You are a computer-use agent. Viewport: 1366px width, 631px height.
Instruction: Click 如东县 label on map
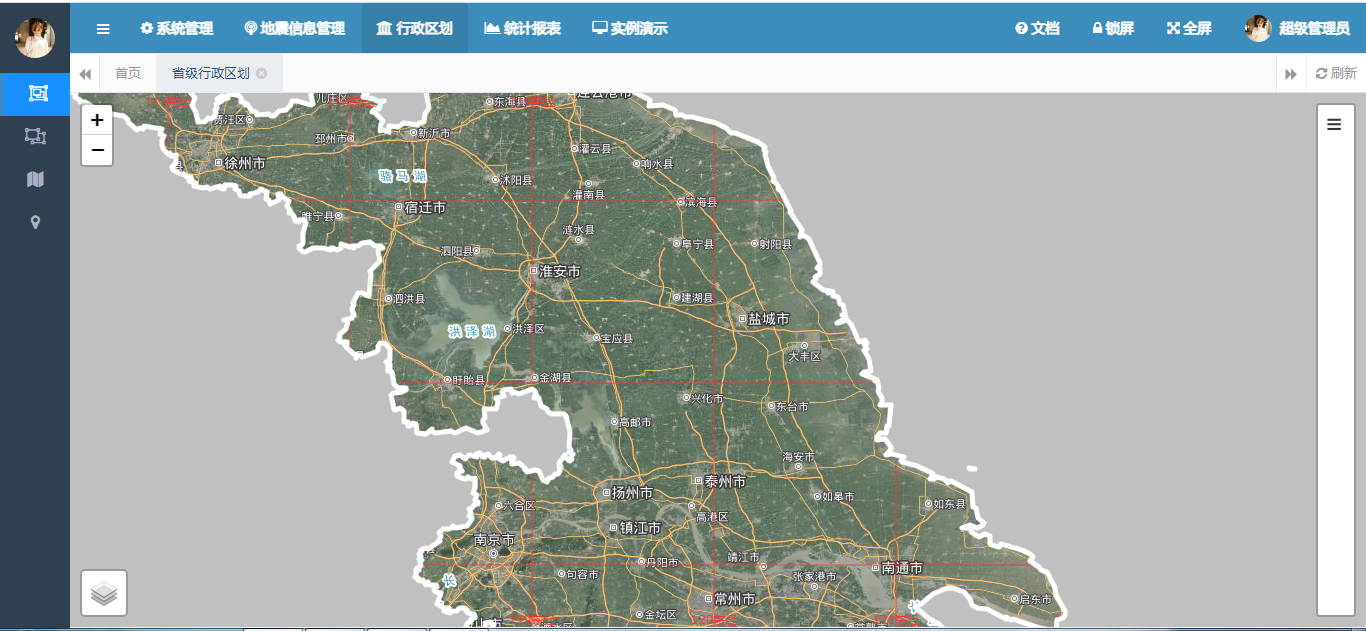(949, 505)
